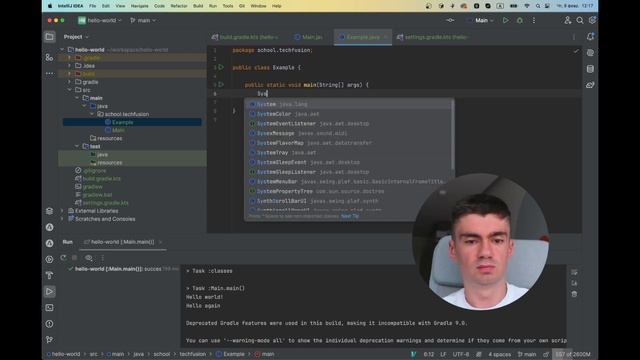Select SystemColor completion suggestion

point(349,114)
